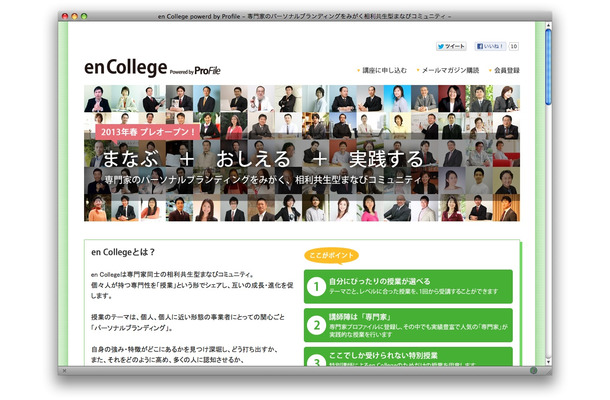Screen dimensions: 610x400
Task: Click the おしえる hero text
Action: [254, 159]
